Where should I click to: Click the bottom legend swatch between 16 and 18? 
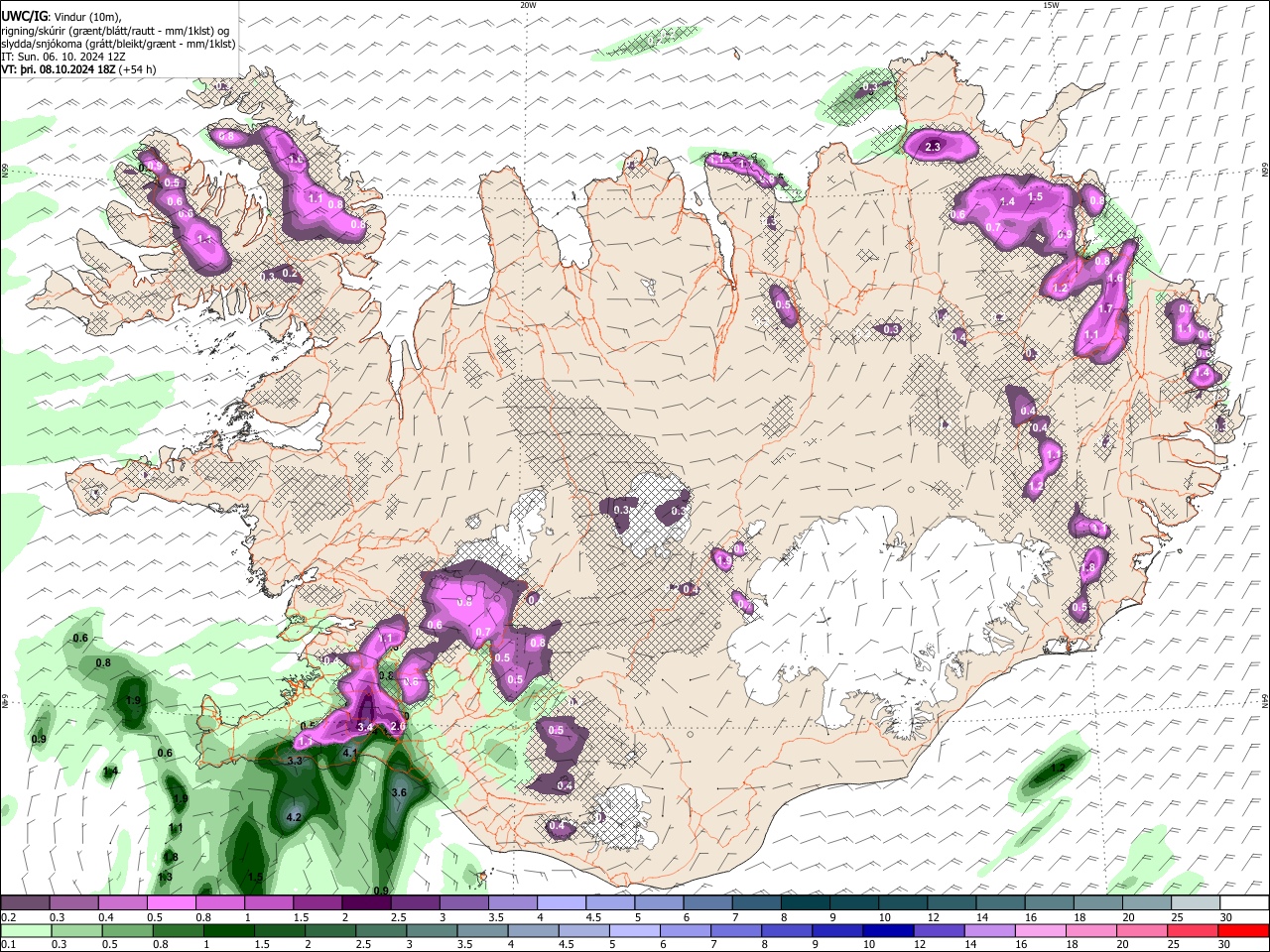[1043, 930]
